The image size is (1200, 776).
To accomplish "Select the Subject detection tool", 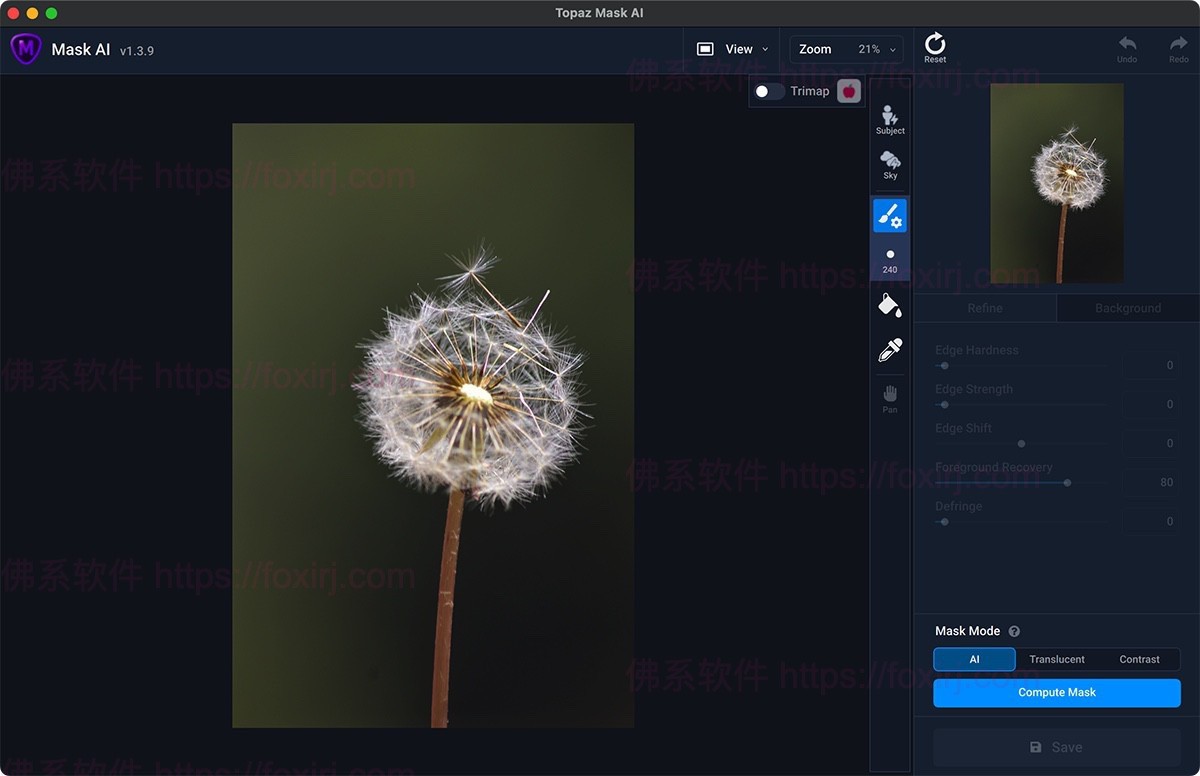I will point(890,119).
